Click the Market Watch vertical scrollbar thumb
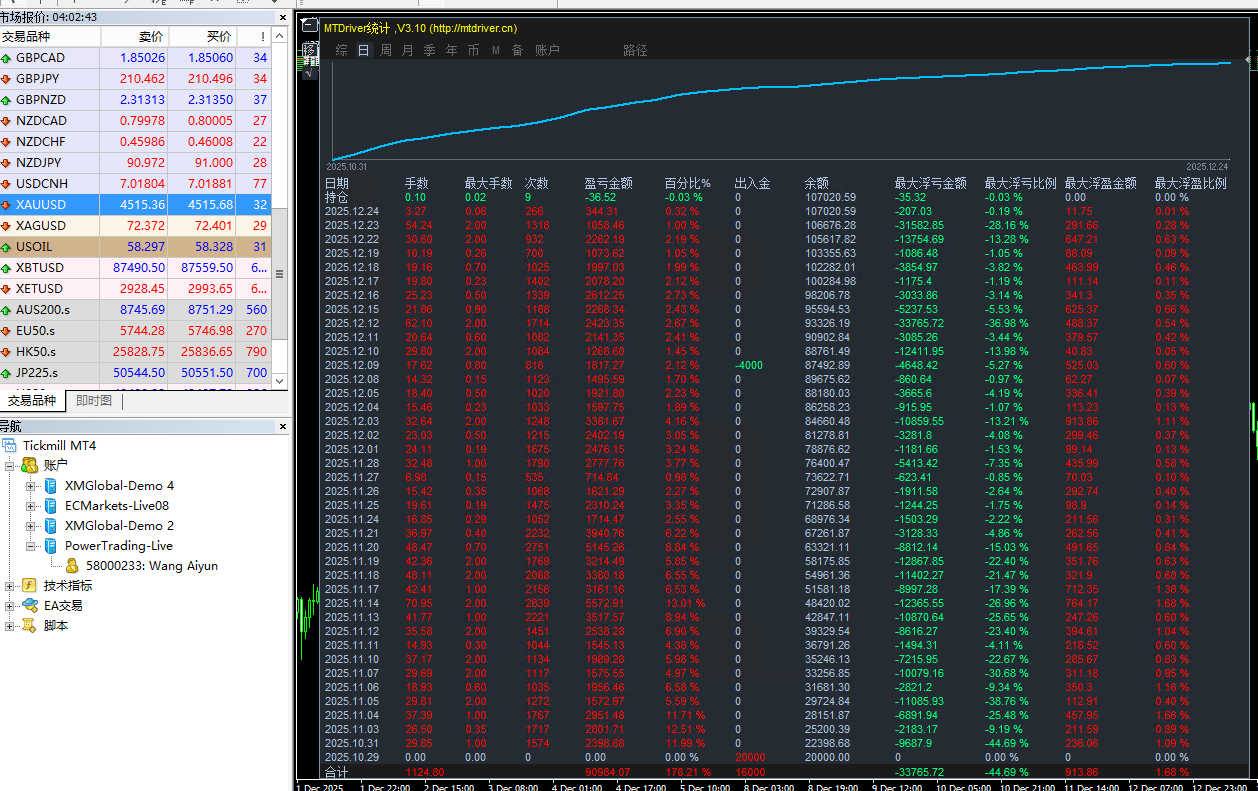 point(280,275)
